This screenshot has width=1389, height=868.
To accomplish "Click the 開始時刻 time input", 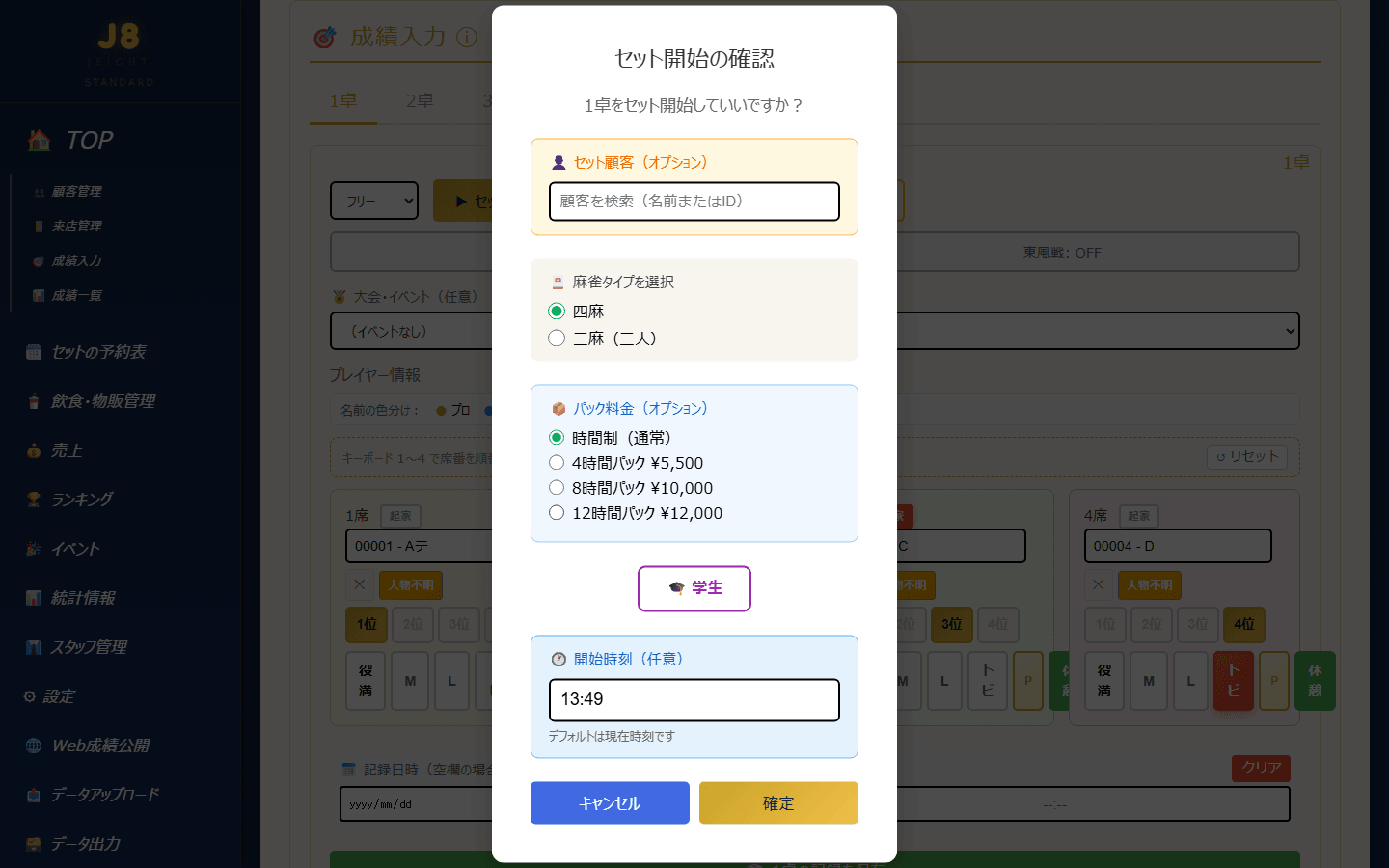I will (x=694, y=700).
